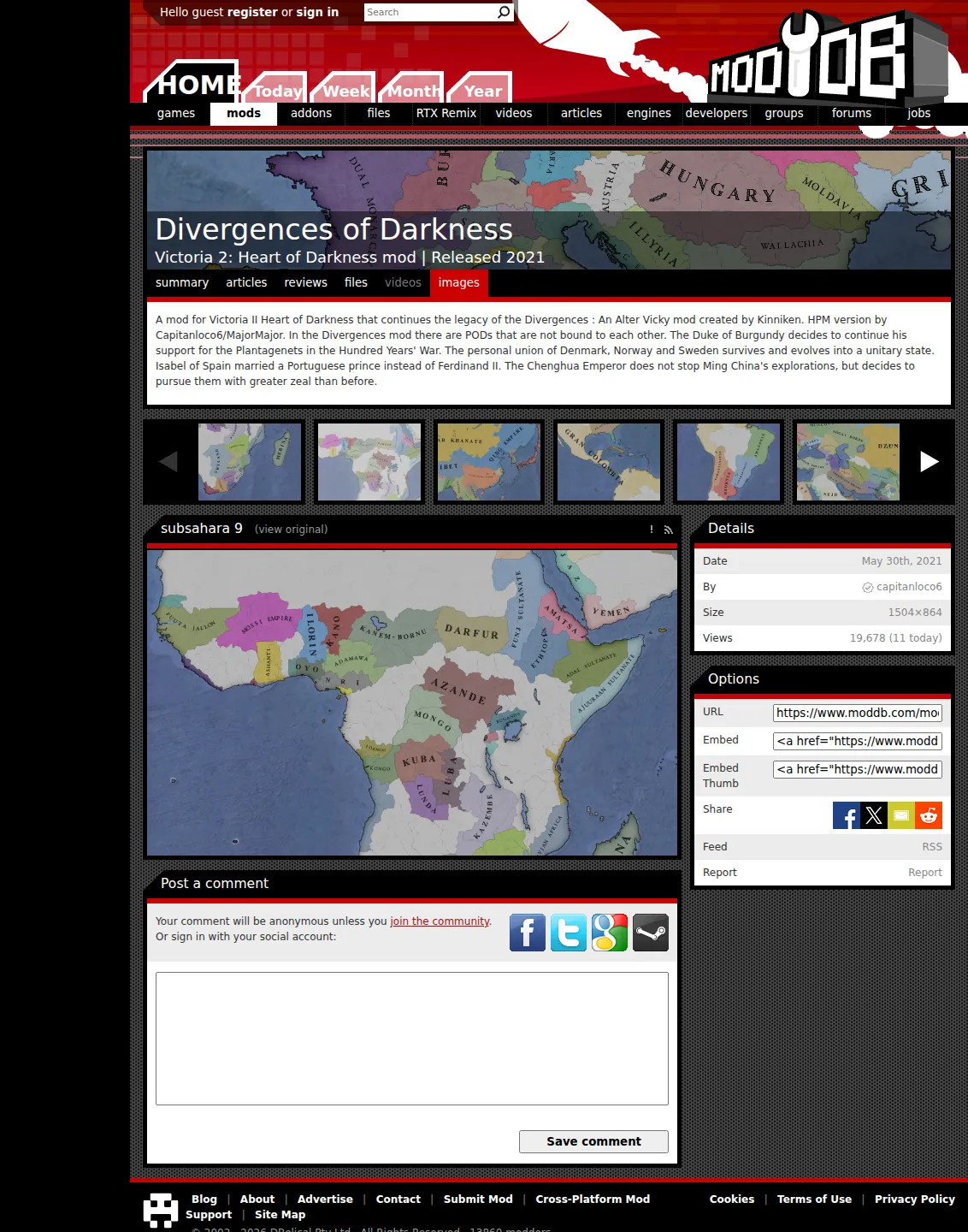The height and width of the screenshot is (1232, 968).
Task: Open the jobs menu
Action: click(919, 113)
